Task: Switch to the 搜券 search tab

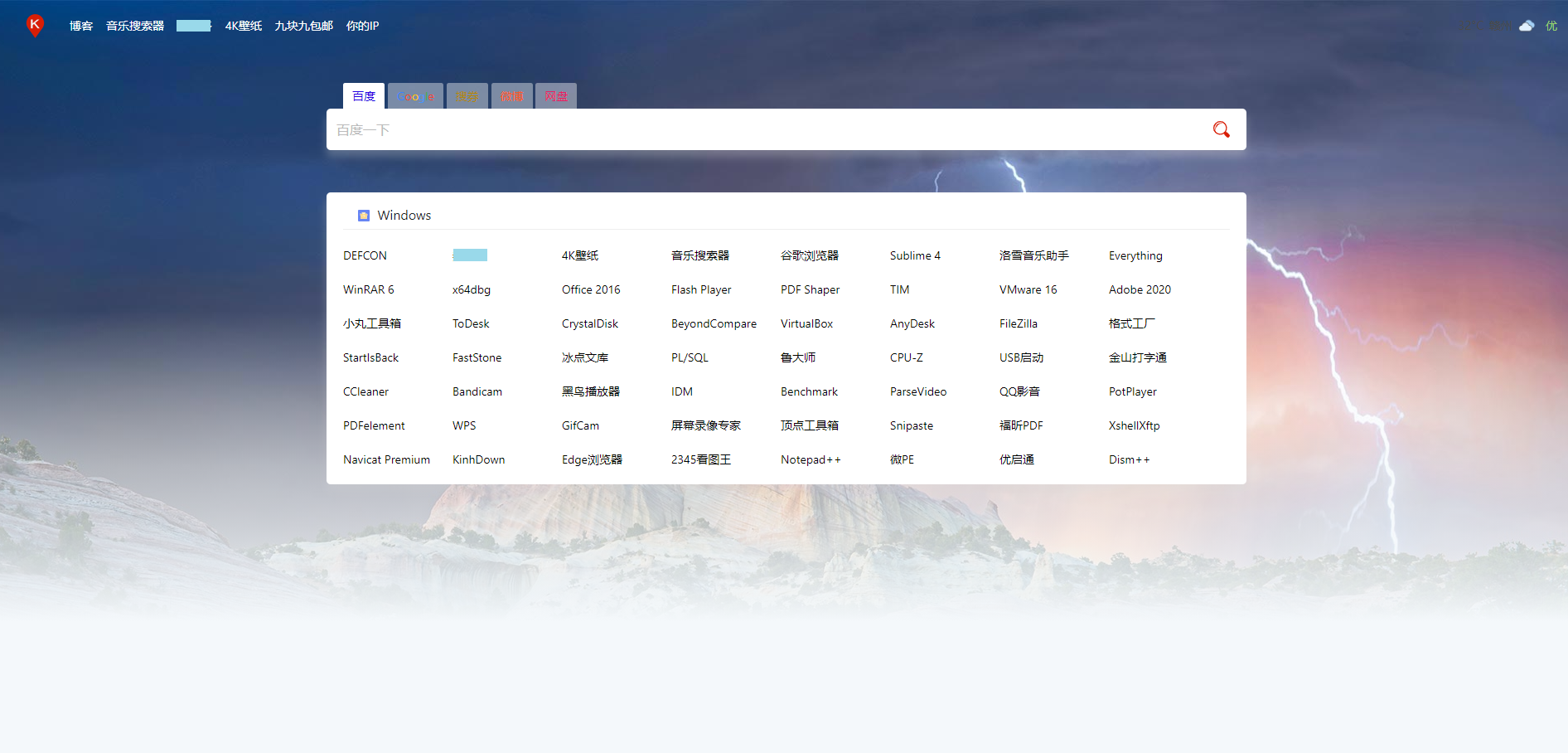Action: pos(467,95)
